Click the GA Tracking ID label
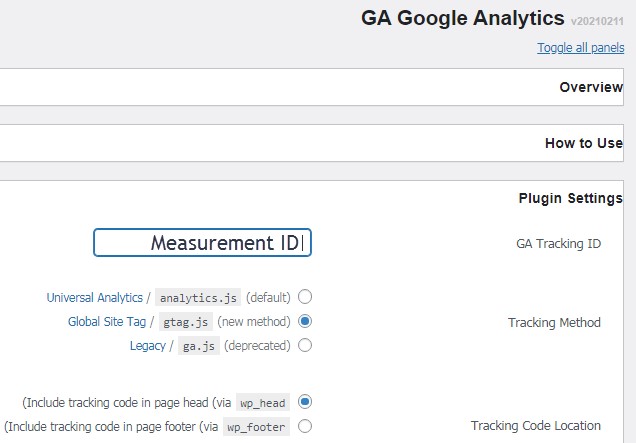This screenshot has height=443, width=636. [x=564, y=243]
